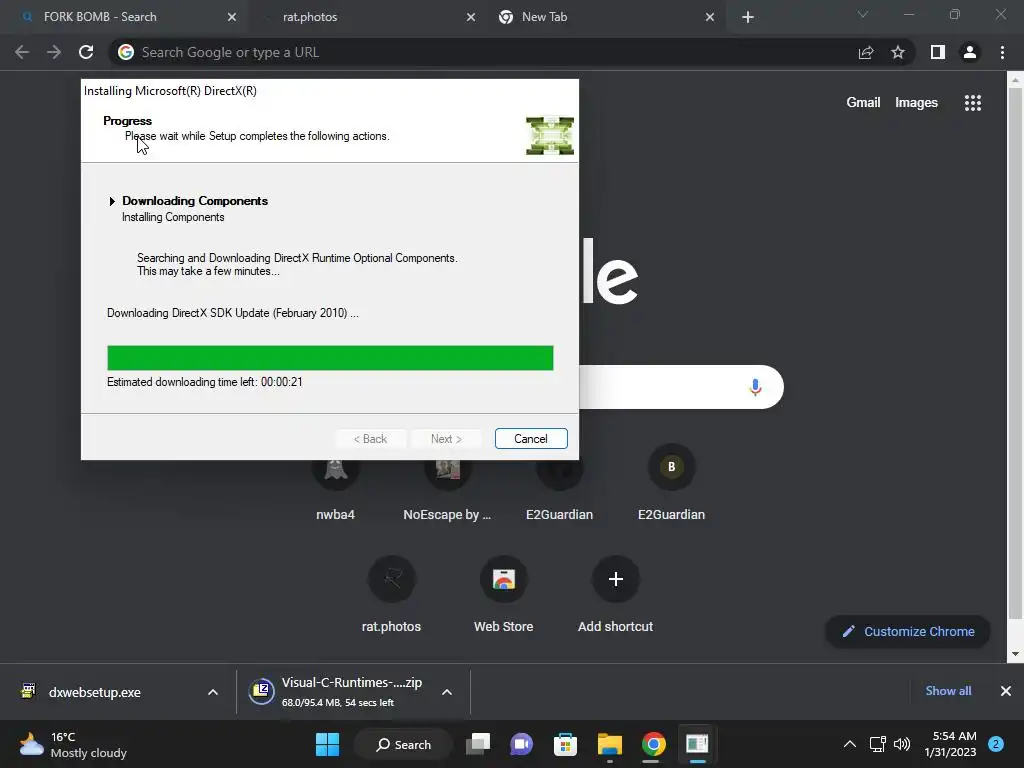The image size is (1024, 768).
Task: Open Task View on taskbar
Action: pos(478,744)
